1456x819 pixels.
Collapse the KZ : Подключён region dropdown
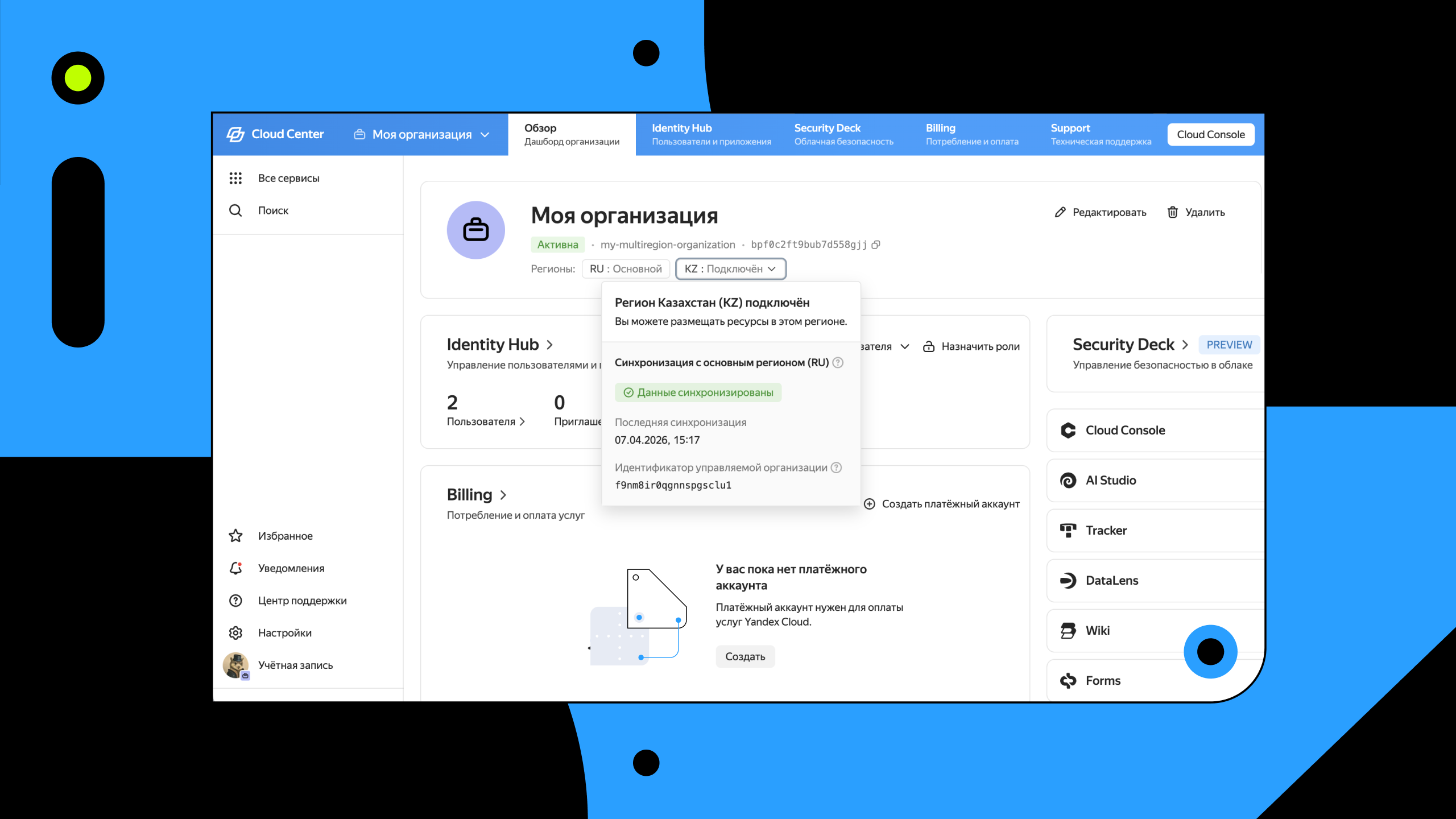(x=731, y=269)
